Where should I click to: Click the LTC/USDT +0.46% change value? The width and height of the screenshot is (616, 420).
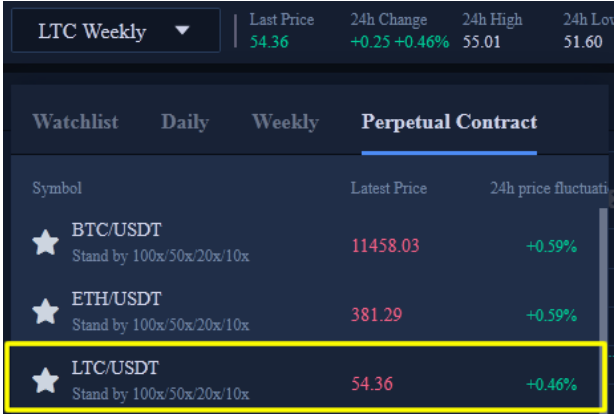552,384
